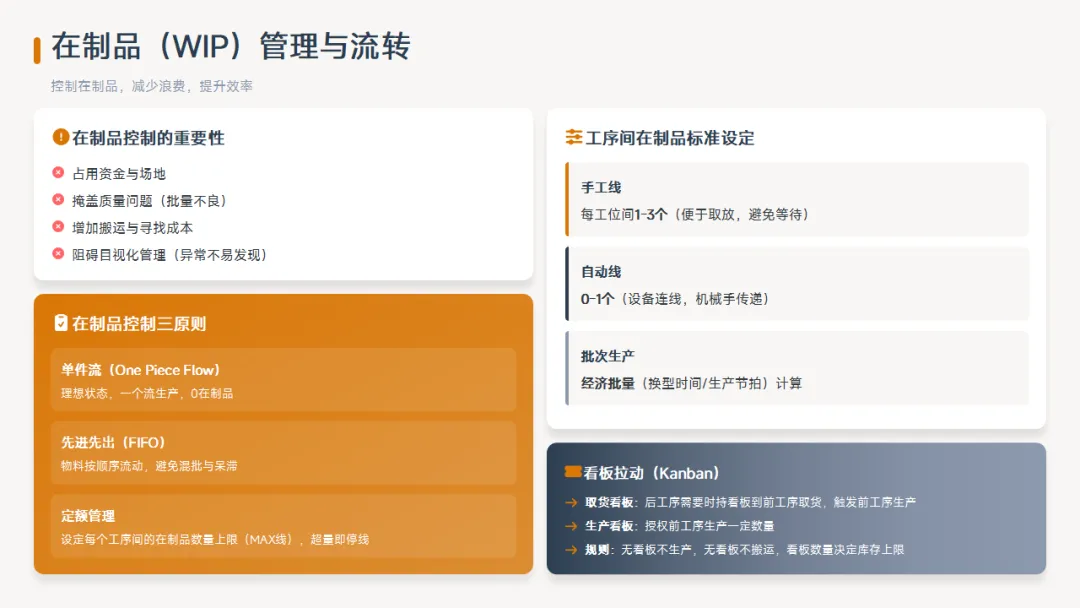Click the heading 看板拉动 (Kanban)
This screenshot has width=1080, height=608.
point(652,473)
